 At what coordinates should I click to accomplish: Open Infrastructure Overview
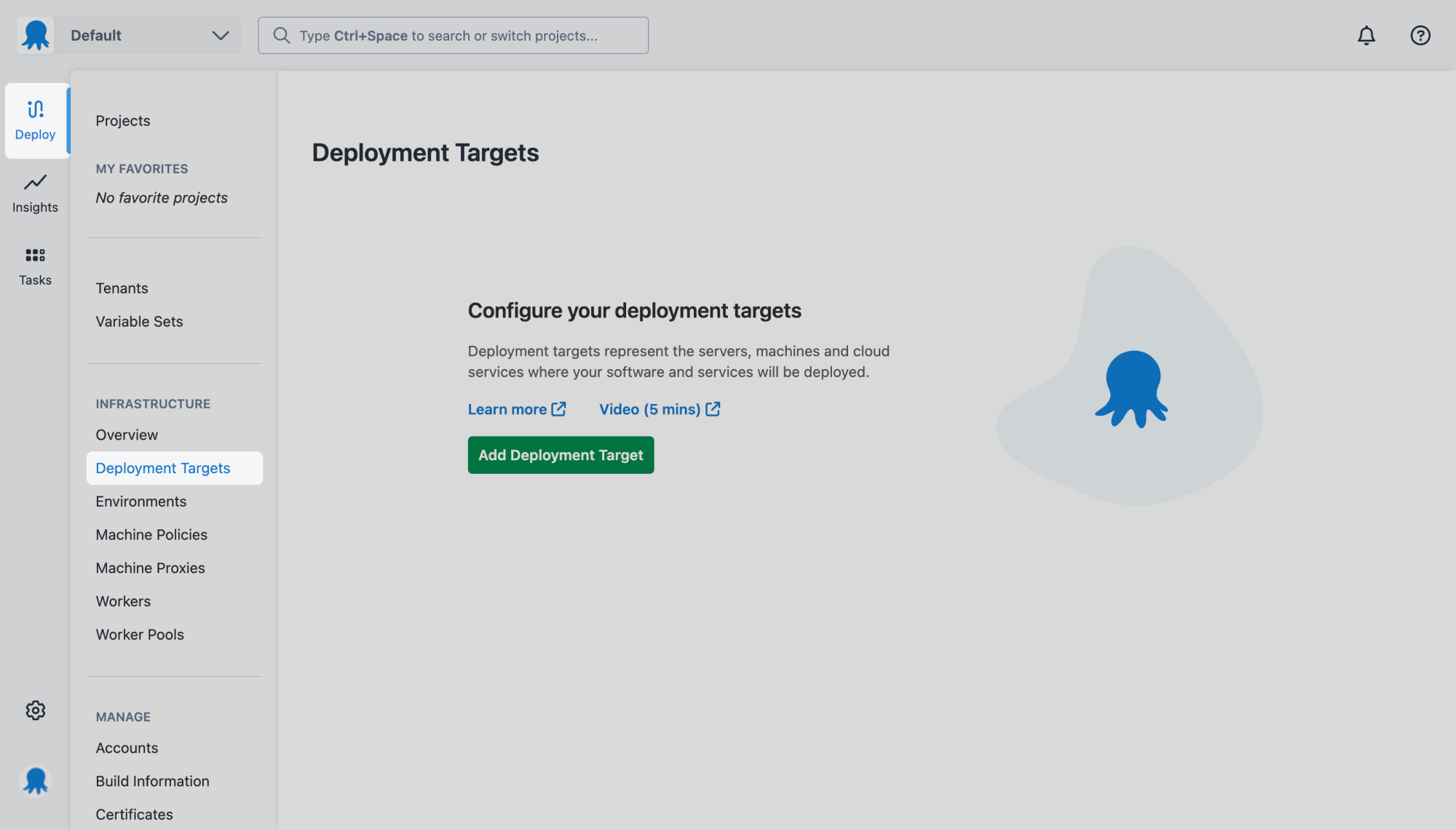click(127, 435)
